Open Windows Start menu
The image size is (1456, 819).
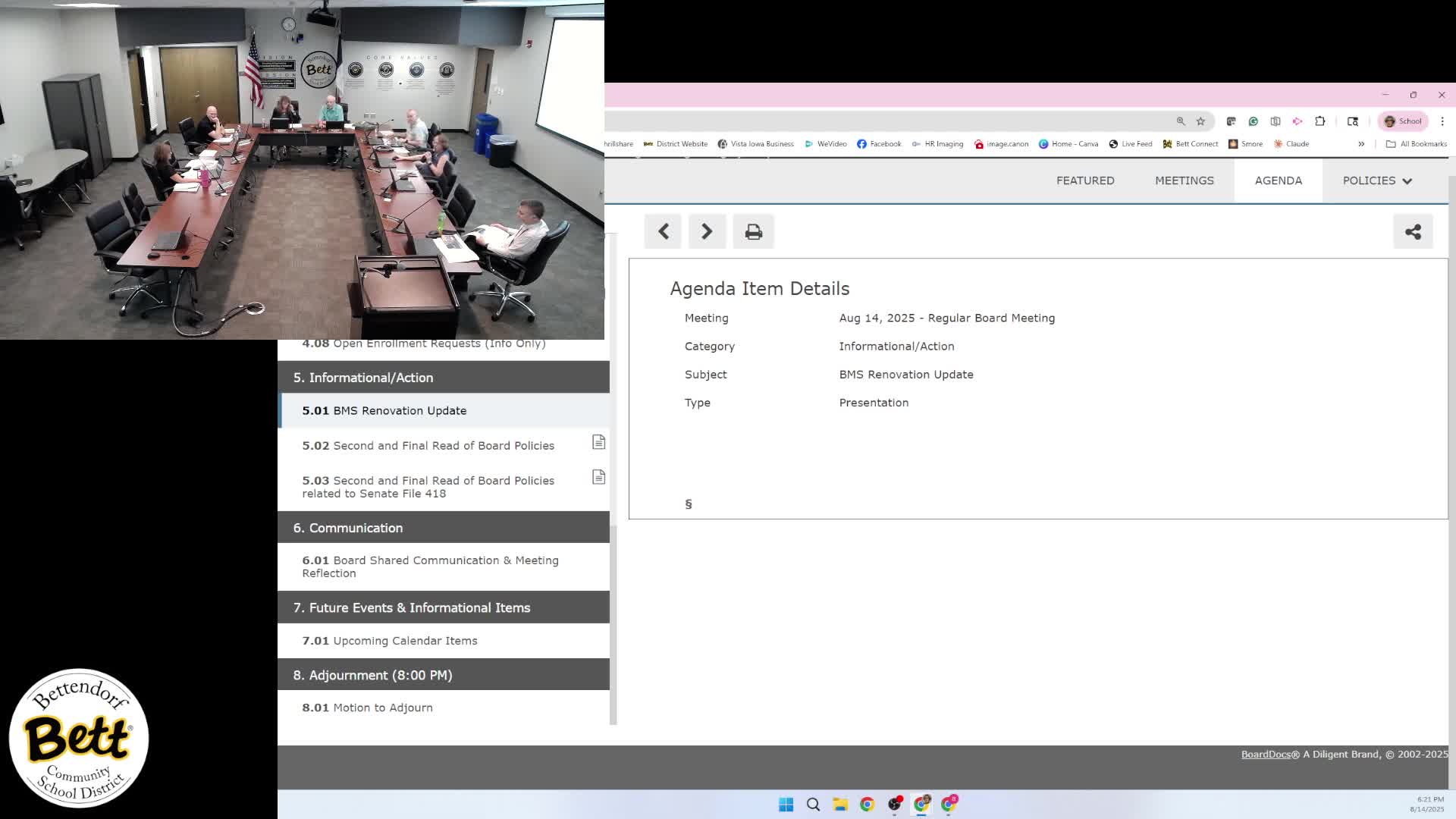tap(786, 804)
